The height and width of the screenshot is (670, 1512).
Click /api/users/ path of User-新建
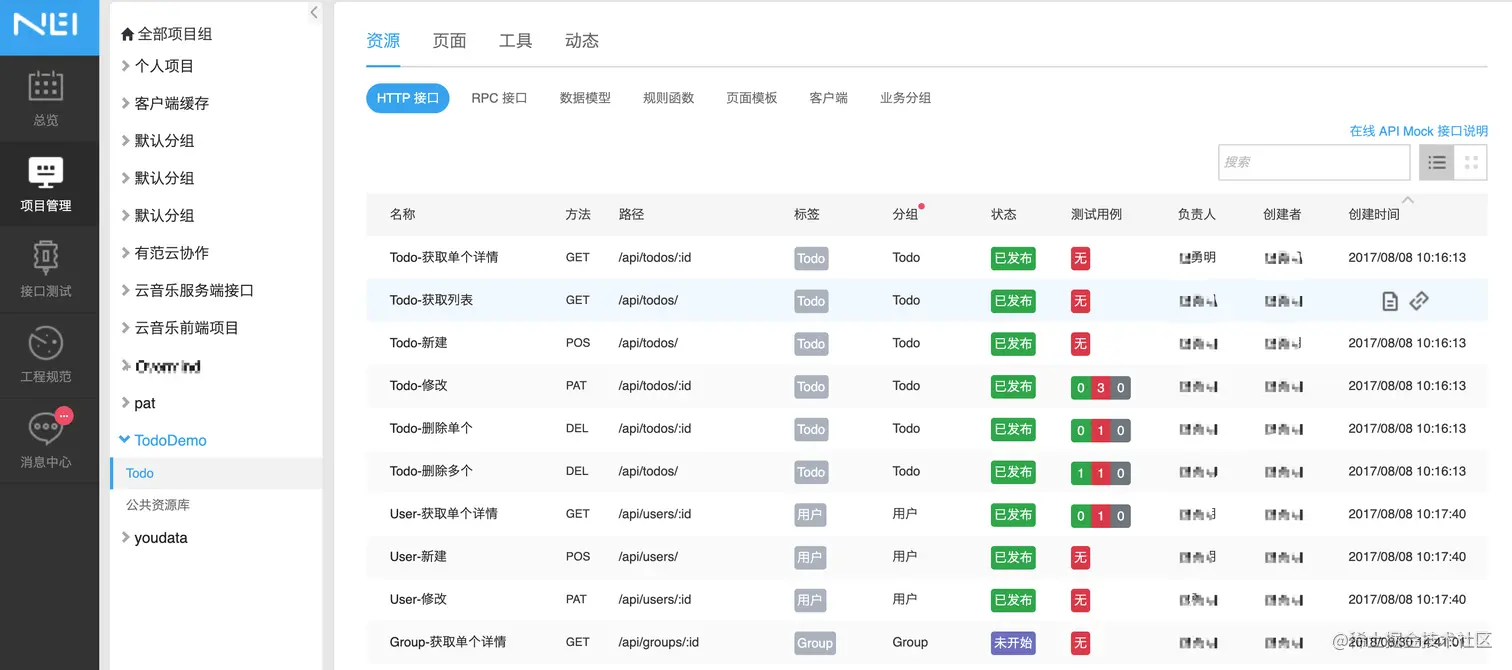648,557
